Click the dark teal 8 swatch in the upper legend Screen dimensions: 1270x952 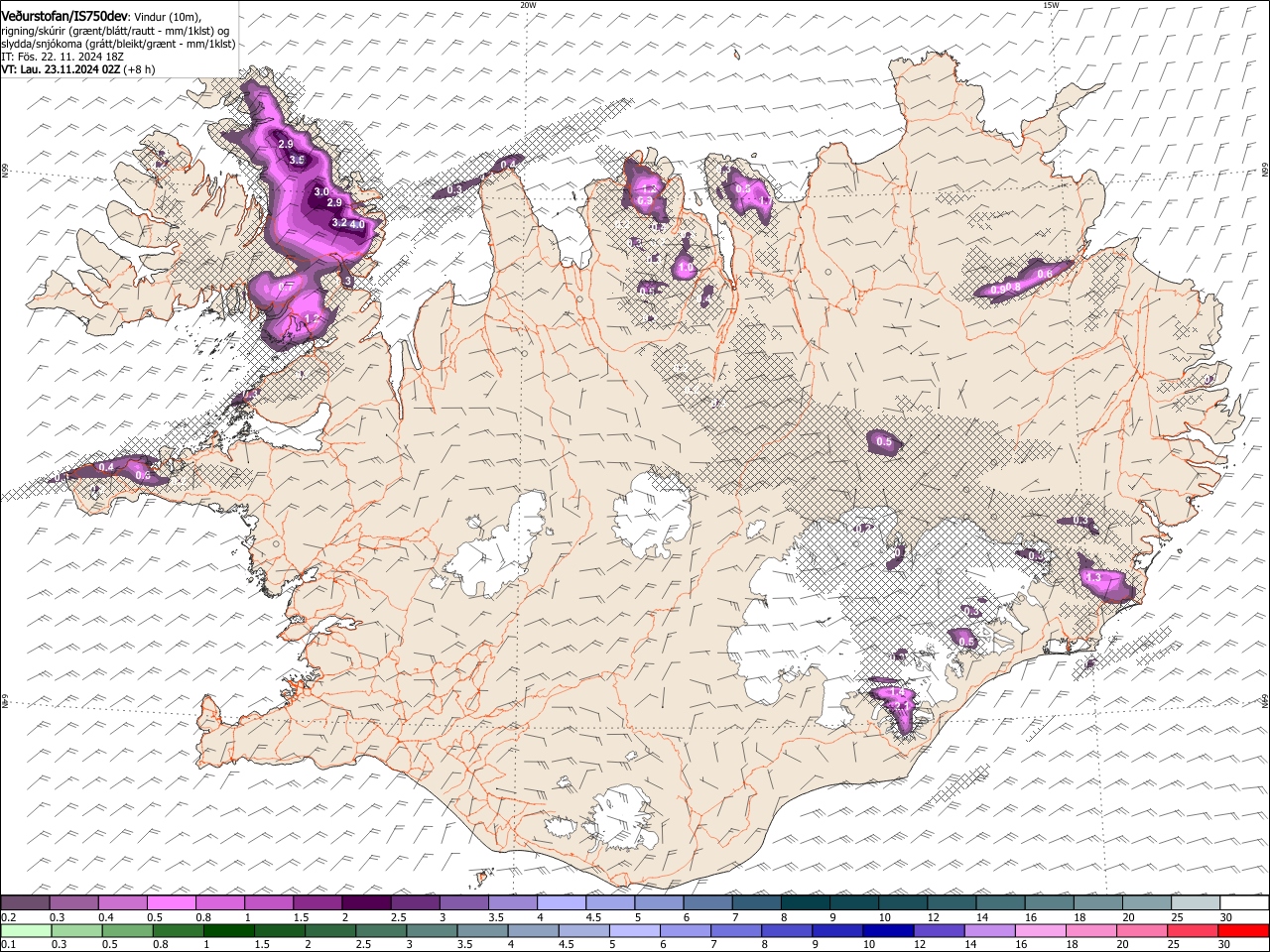(x=805, y=903)
